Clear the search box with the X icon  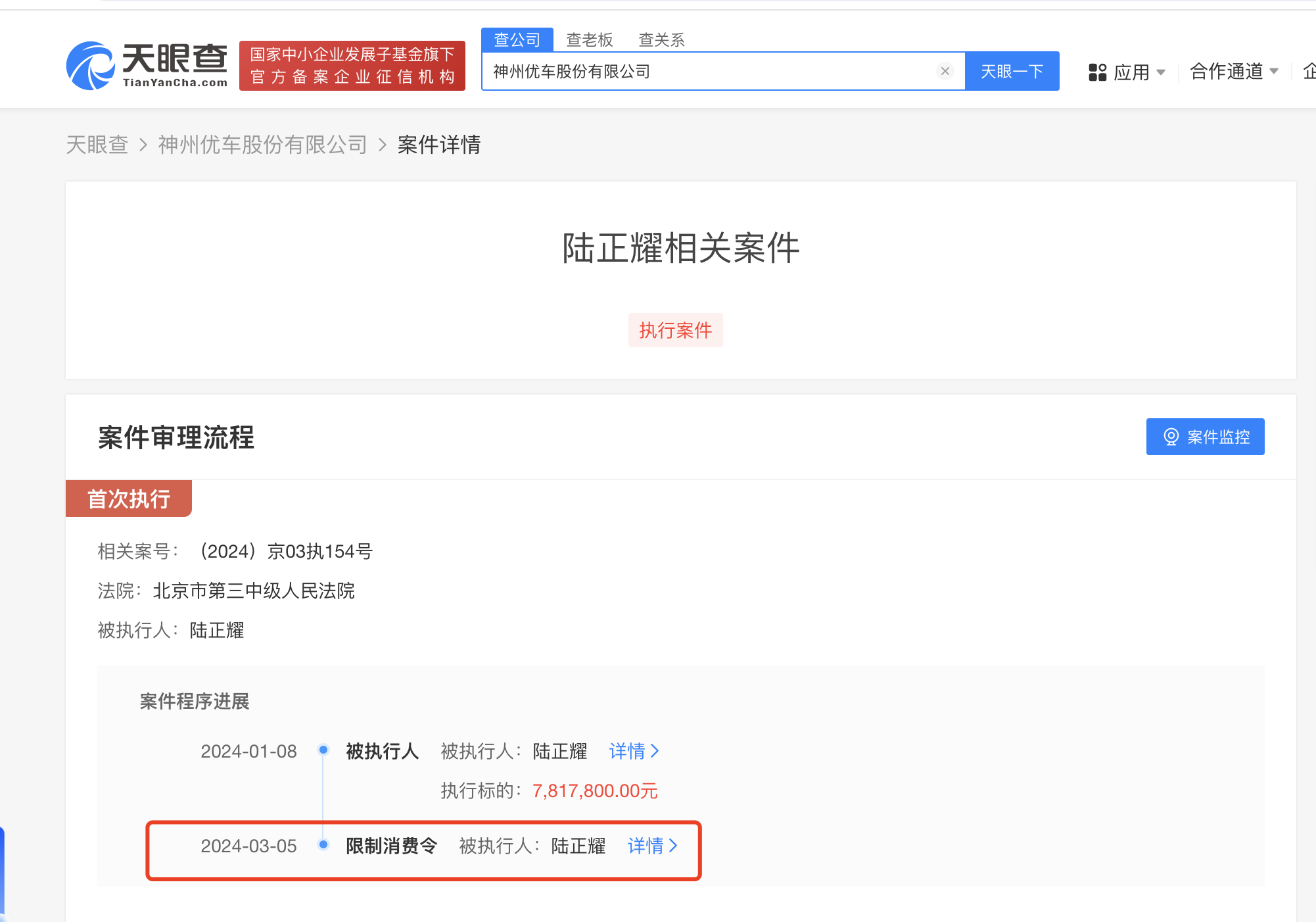(945, 71)
